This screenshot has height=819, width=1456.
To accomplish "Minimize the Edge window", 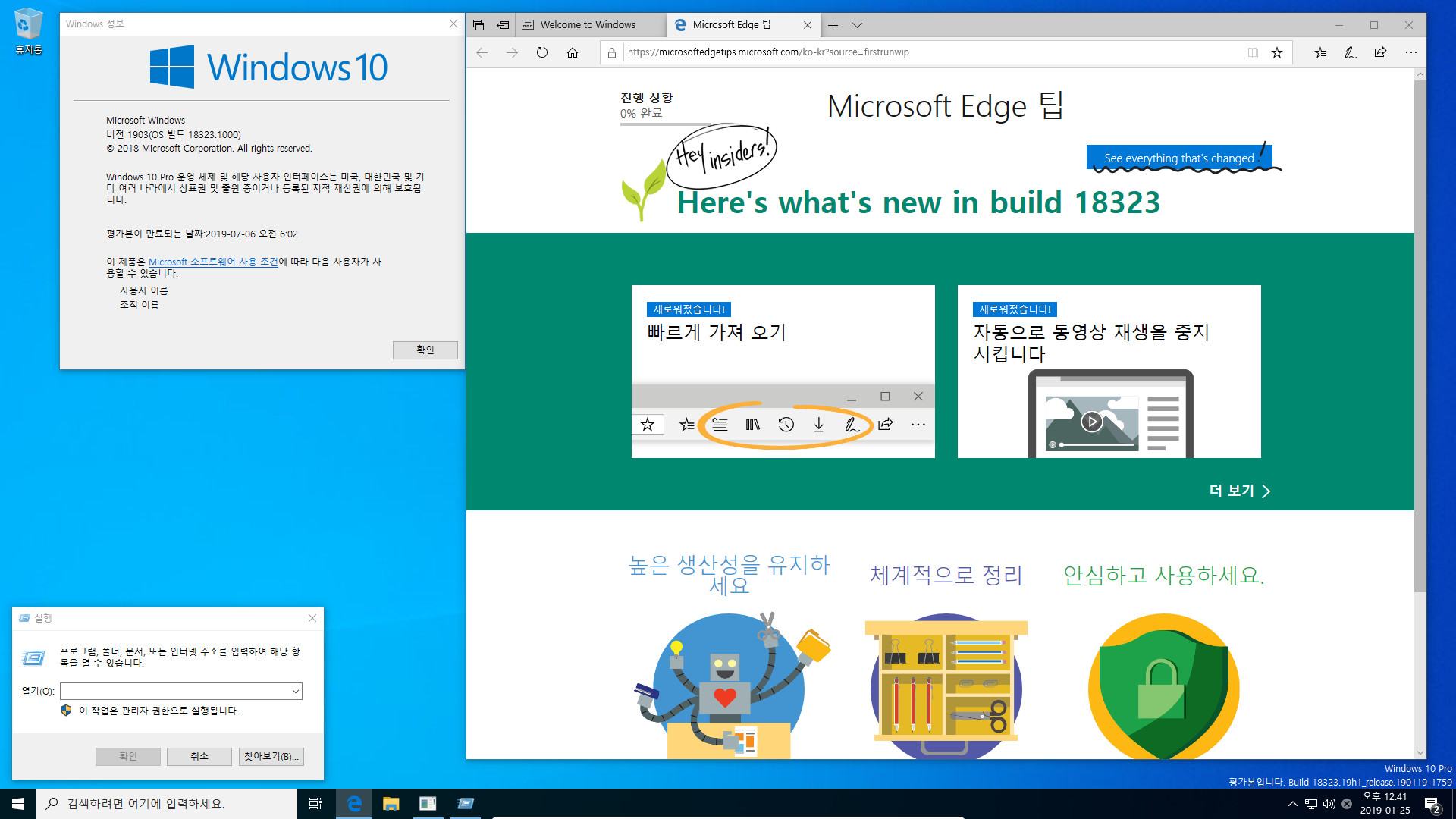I will point(1339,25).
